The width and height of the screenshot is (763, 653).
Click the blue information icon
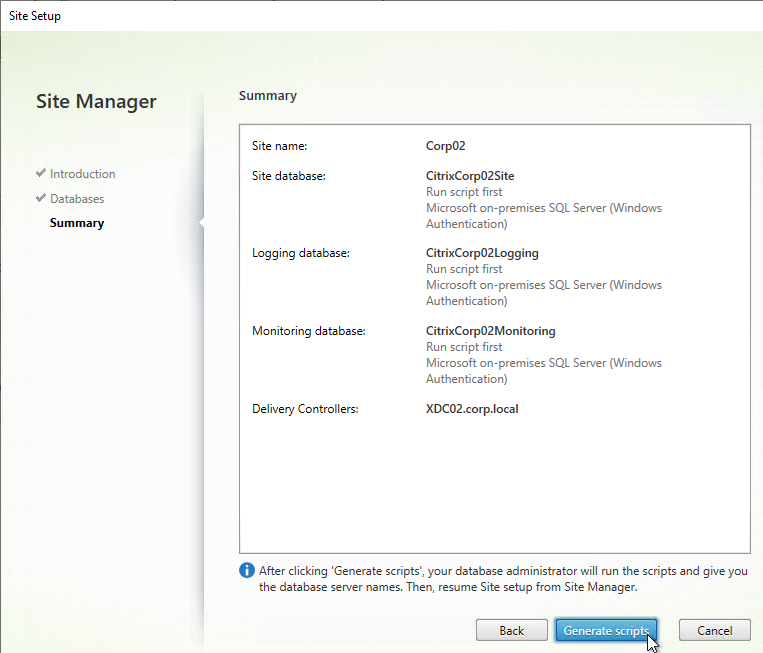tap(247, 570)
